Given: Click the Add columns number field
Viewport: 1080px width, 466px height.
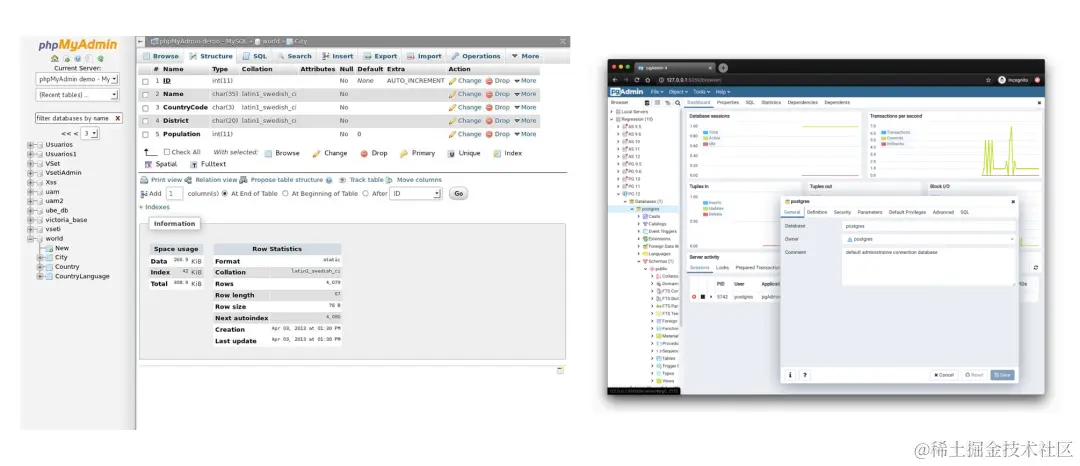Looking at the screenshot, I should pyautogui.click(x=174, y=194).
